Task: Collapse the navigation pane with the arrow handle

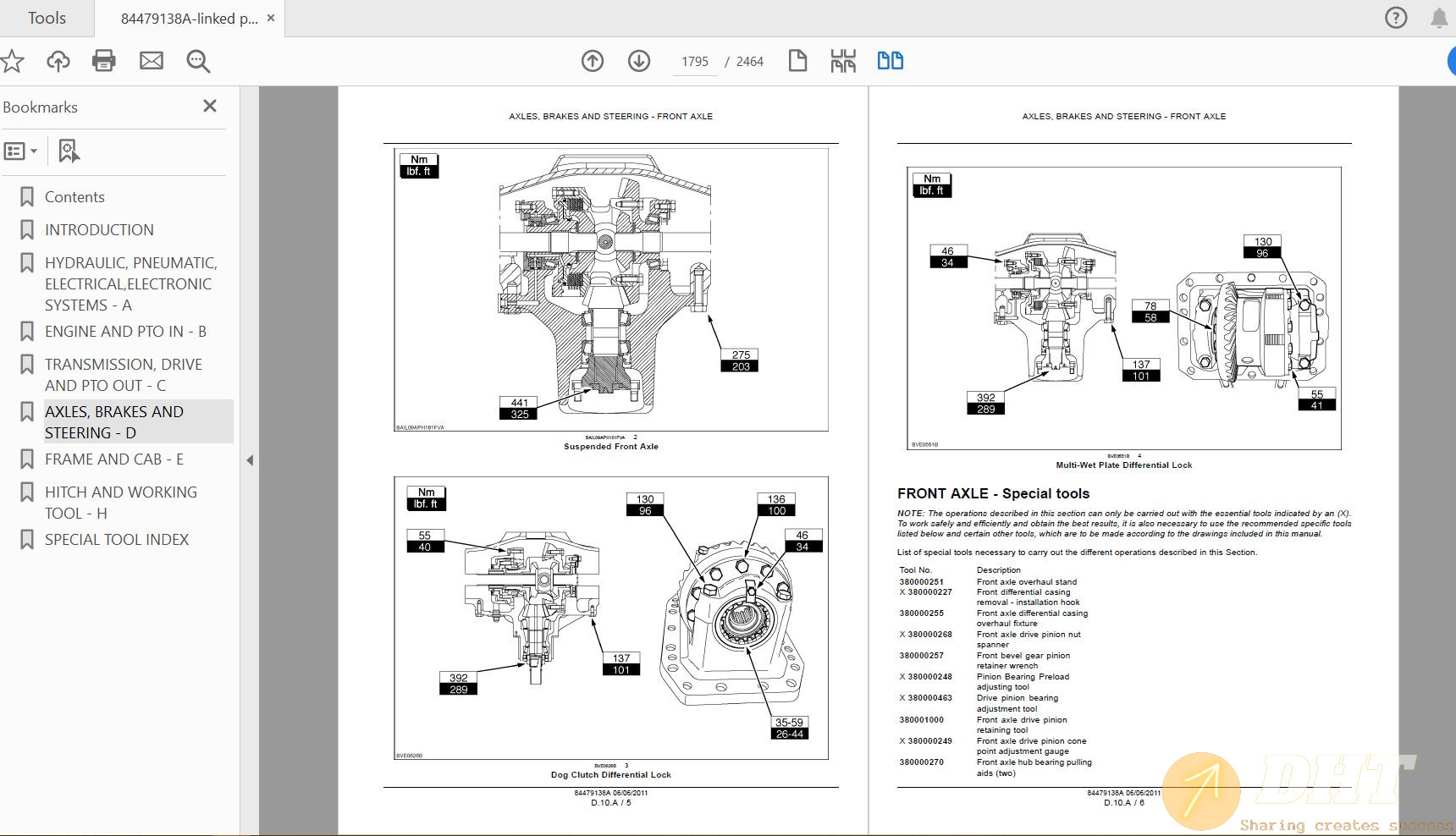Action: coord(250,460)
